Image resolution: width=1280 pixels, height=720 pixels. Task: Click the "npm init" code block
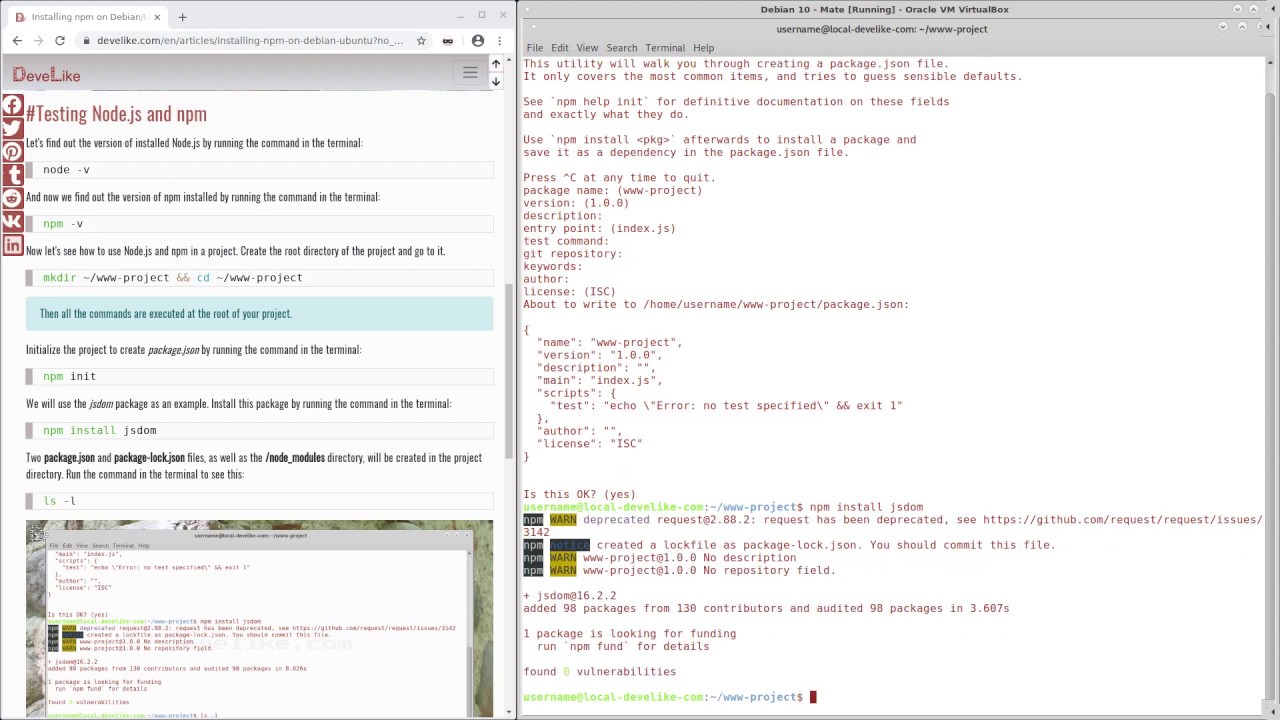point(260,376)
